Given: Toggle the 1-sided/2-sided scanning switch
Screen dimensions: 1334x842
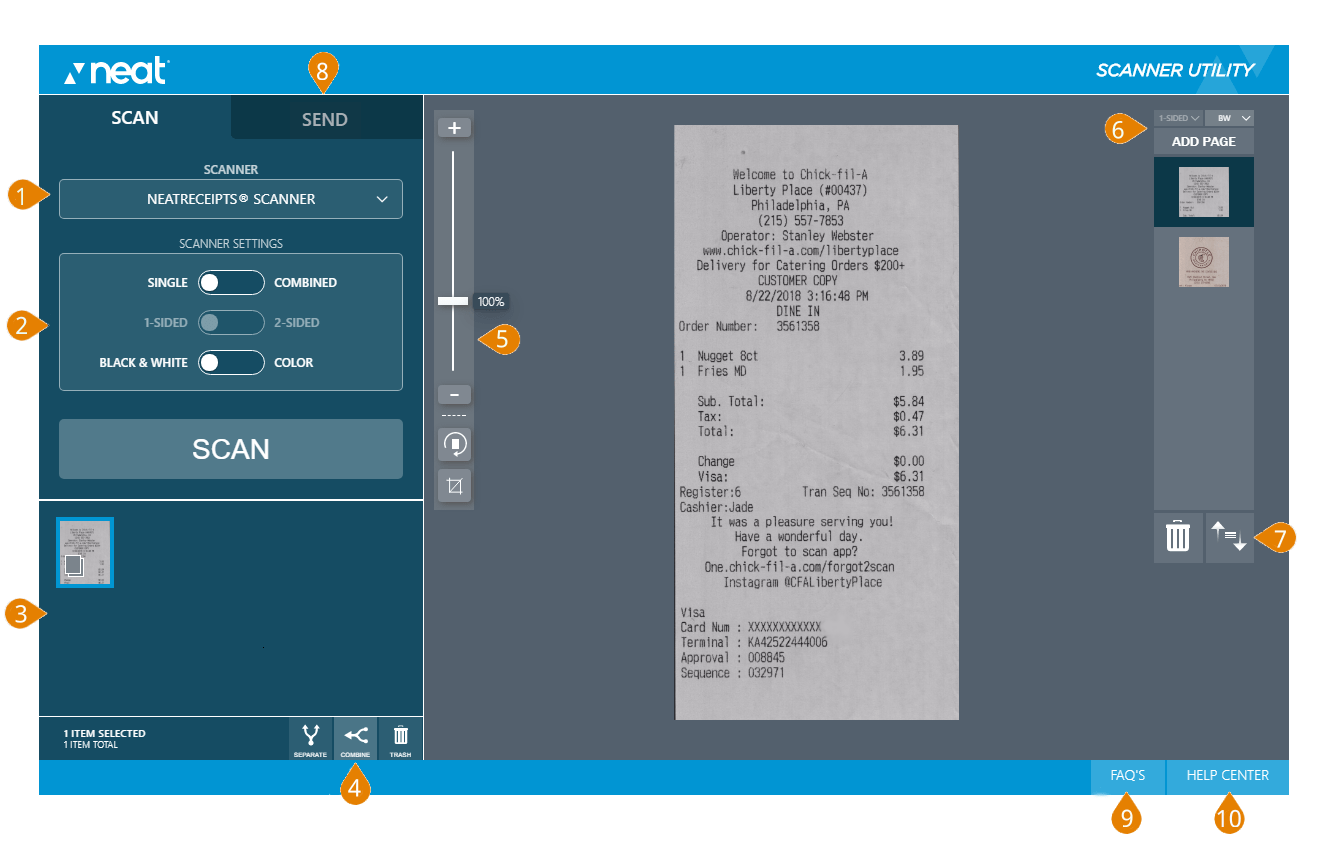Looking at the screenshot, I should click(231, 322).
